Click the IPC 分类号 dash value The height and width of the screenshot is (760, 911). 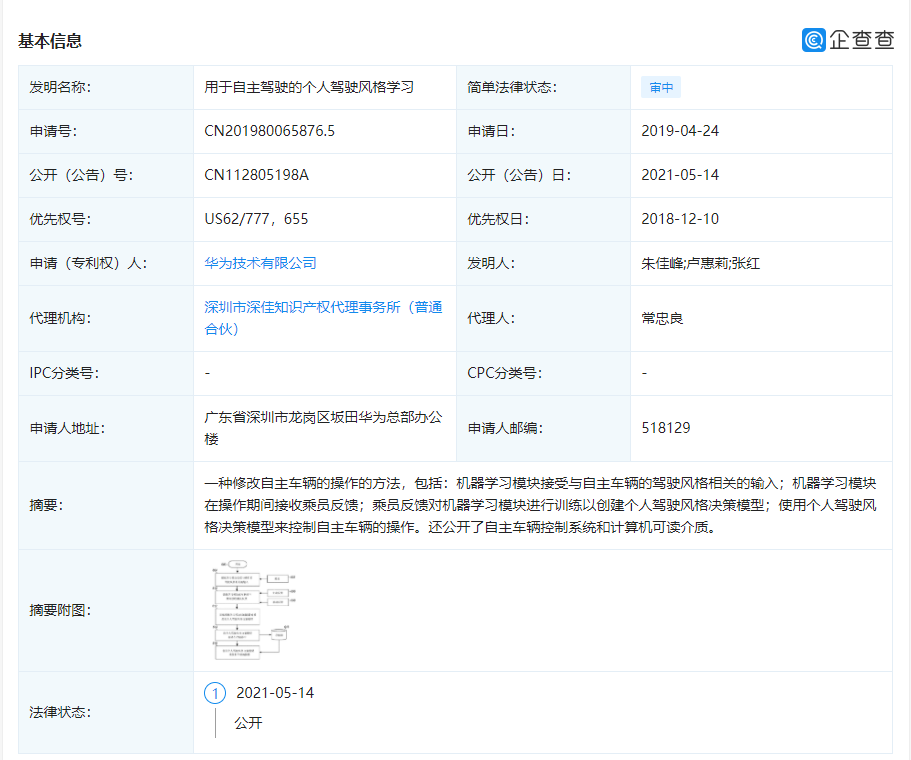(205, 373)
